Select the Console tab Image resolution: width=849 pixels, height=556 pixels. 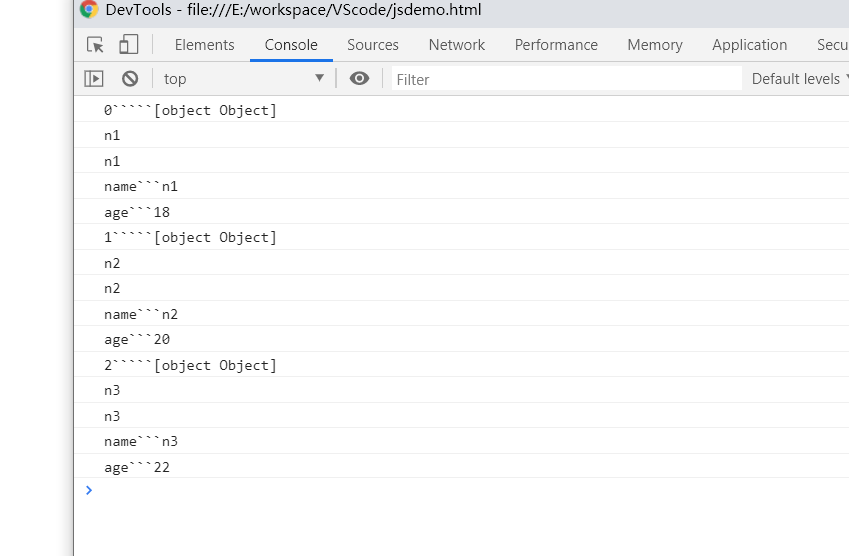(291, 45)
